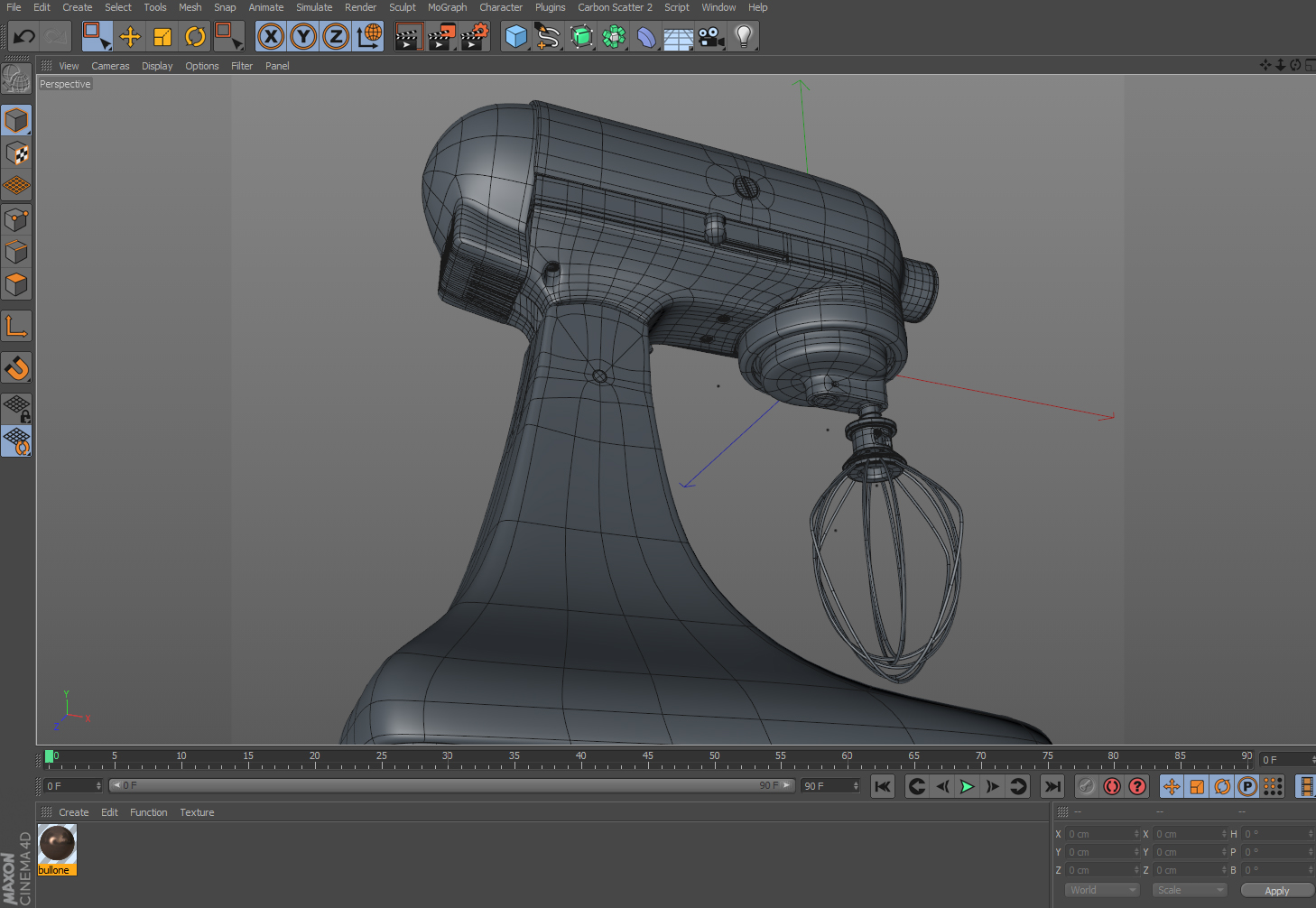
Task: Open the Cameras viewport menu
Action: tap(110, 66)
